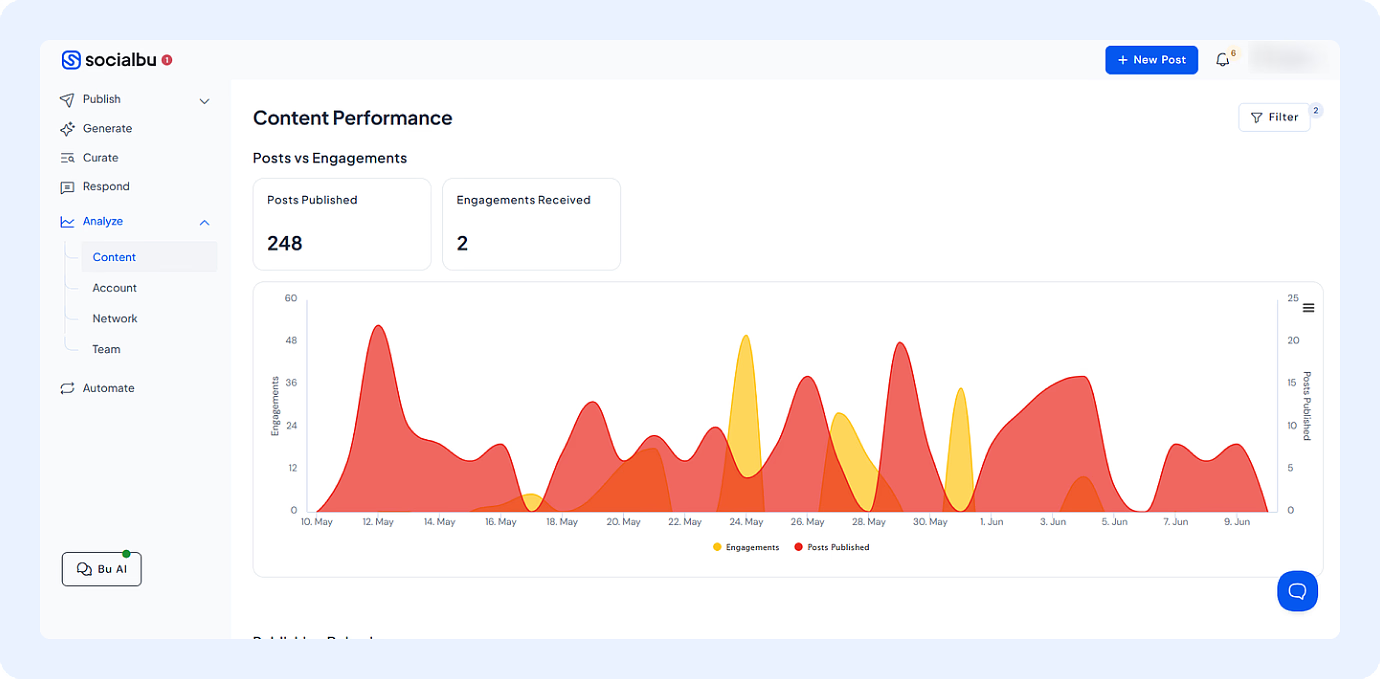Open the notifications bell icon
Screen dimensions: 1380x679
(1222, 60)
